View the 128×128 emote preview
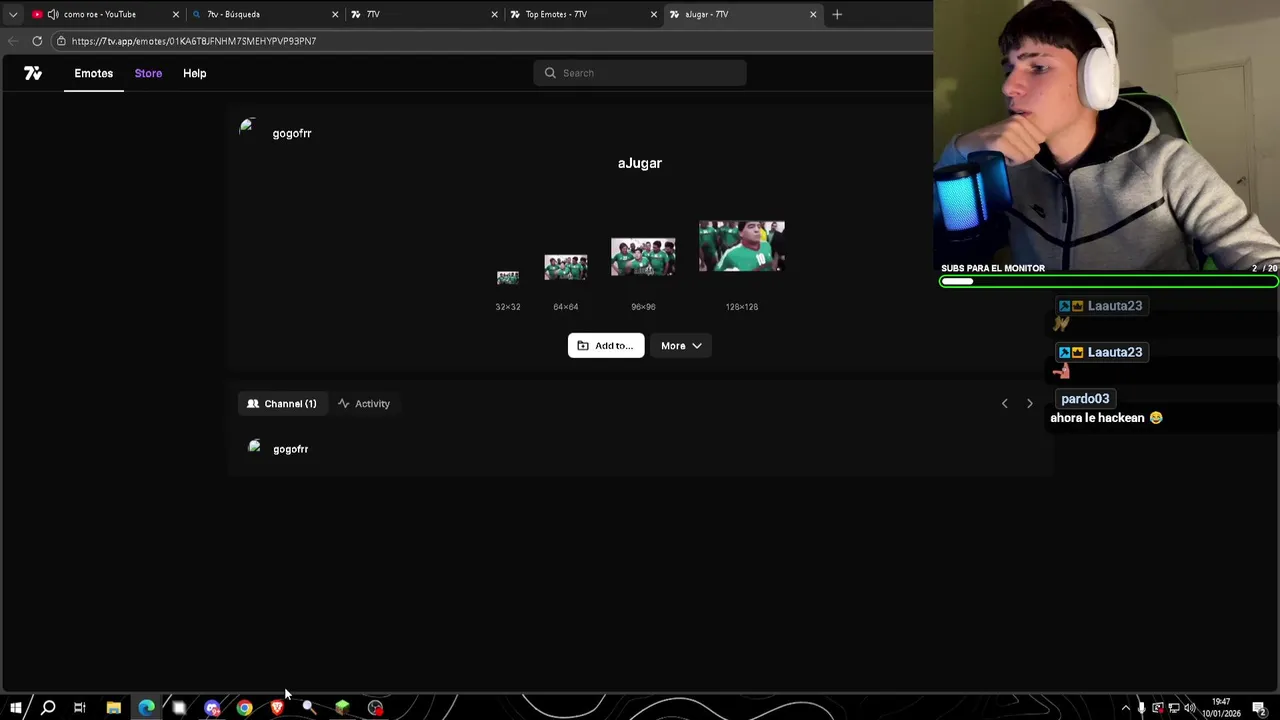 pyautogui.click(x=742, y=246)
